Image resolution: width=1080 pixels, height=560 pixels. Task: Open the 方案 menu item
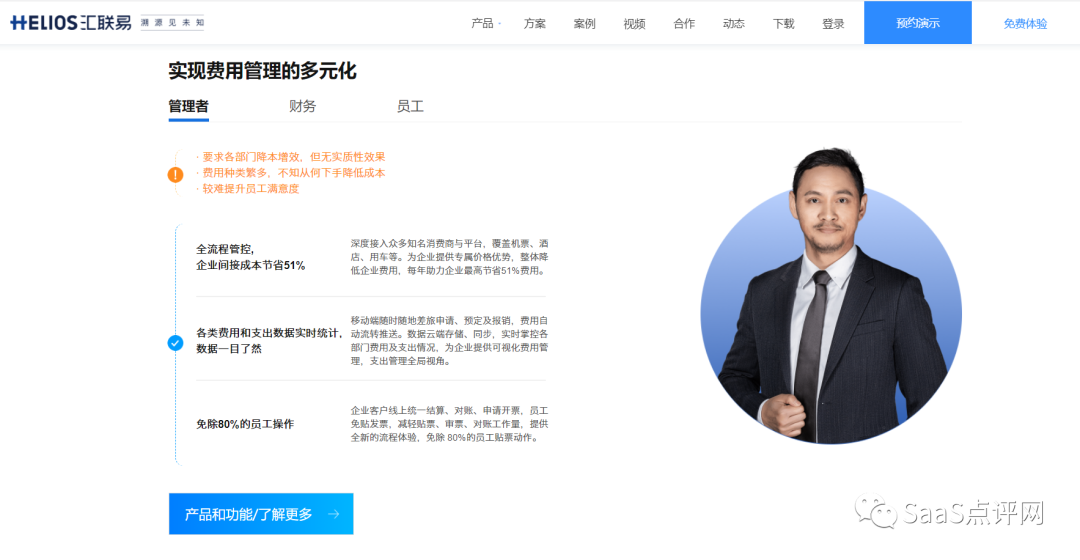point(534,23)
